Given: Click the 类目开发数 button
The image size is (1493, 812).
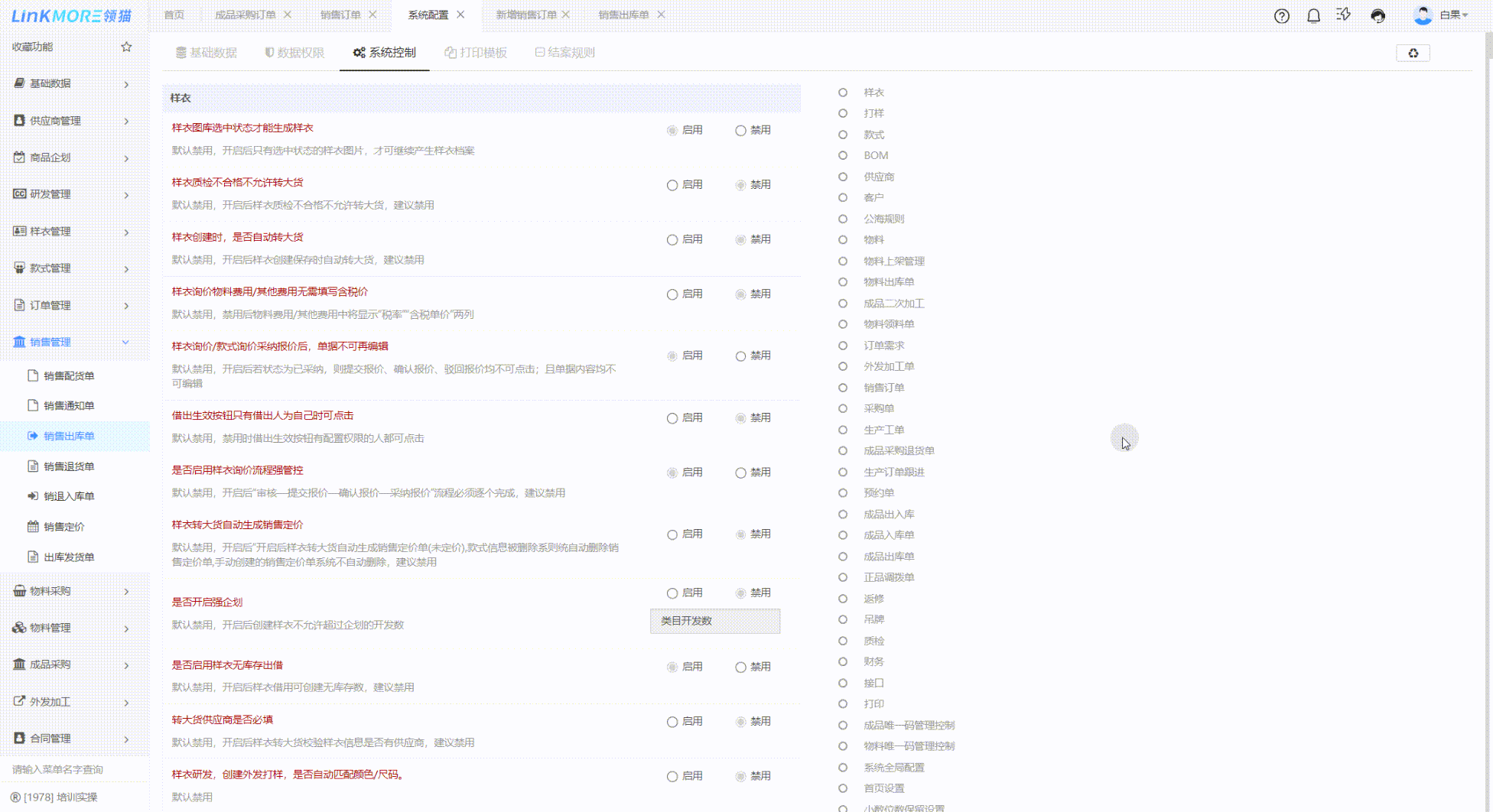Looking at the screenshot, I should [714, 621].
